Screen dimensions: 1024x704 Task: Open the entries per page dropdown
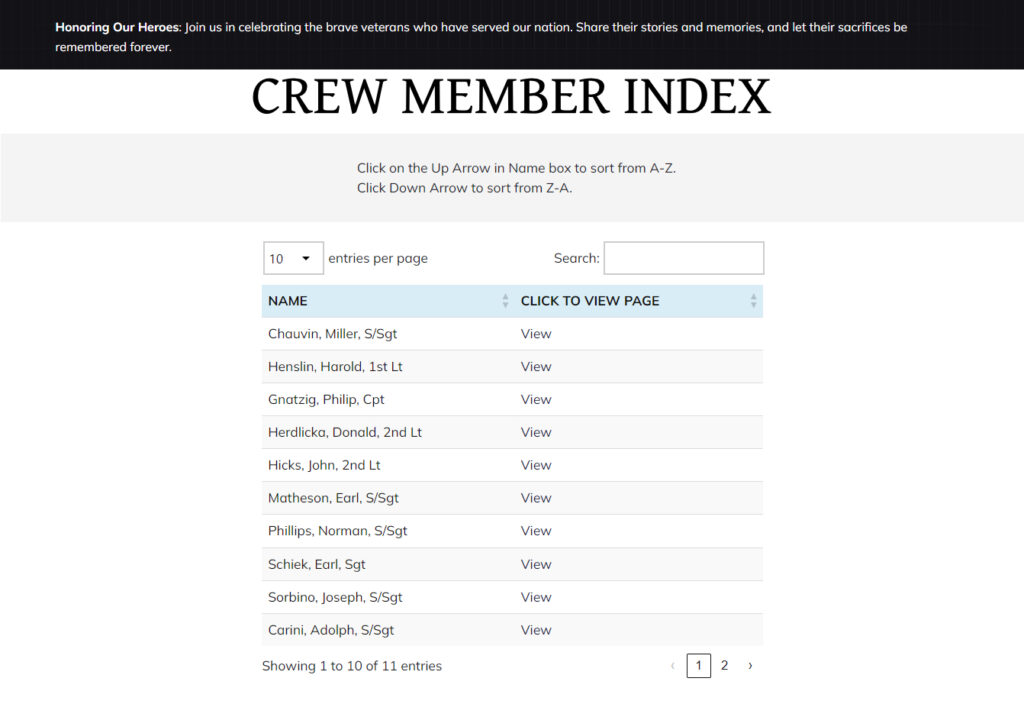(293, 258)
